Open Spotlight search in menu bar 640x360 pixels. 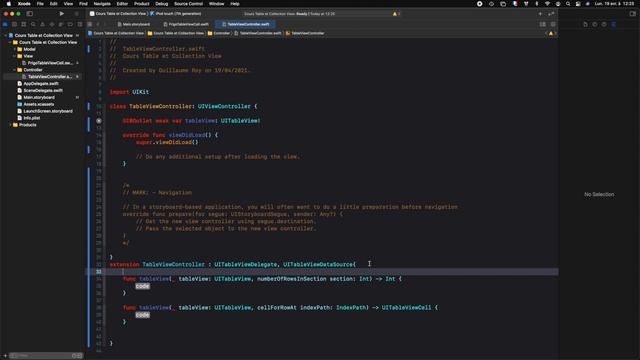[x=568, y=4]
